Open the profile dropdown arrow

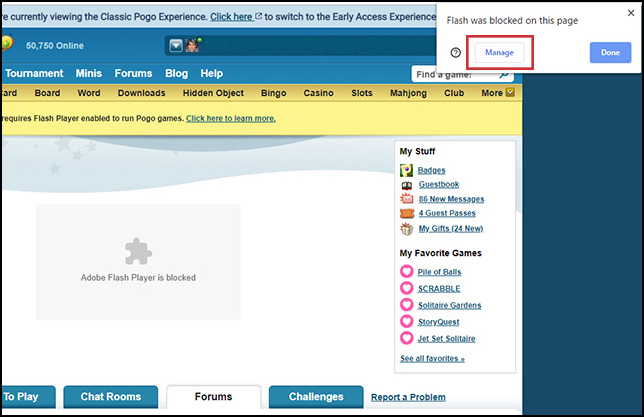pos(176,46)
